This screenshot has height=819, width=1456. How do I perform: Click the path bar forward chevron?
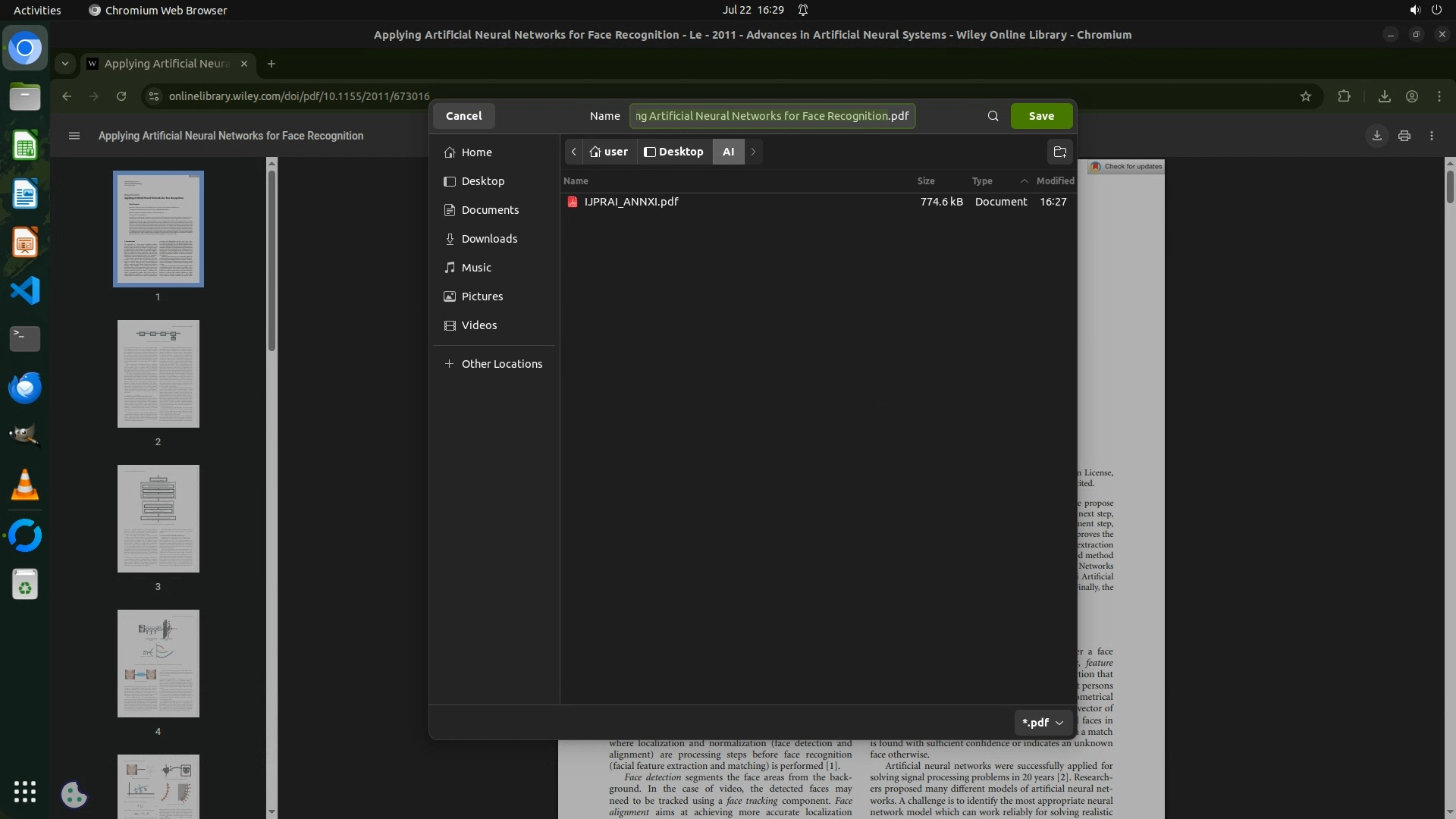coord(753,152)
